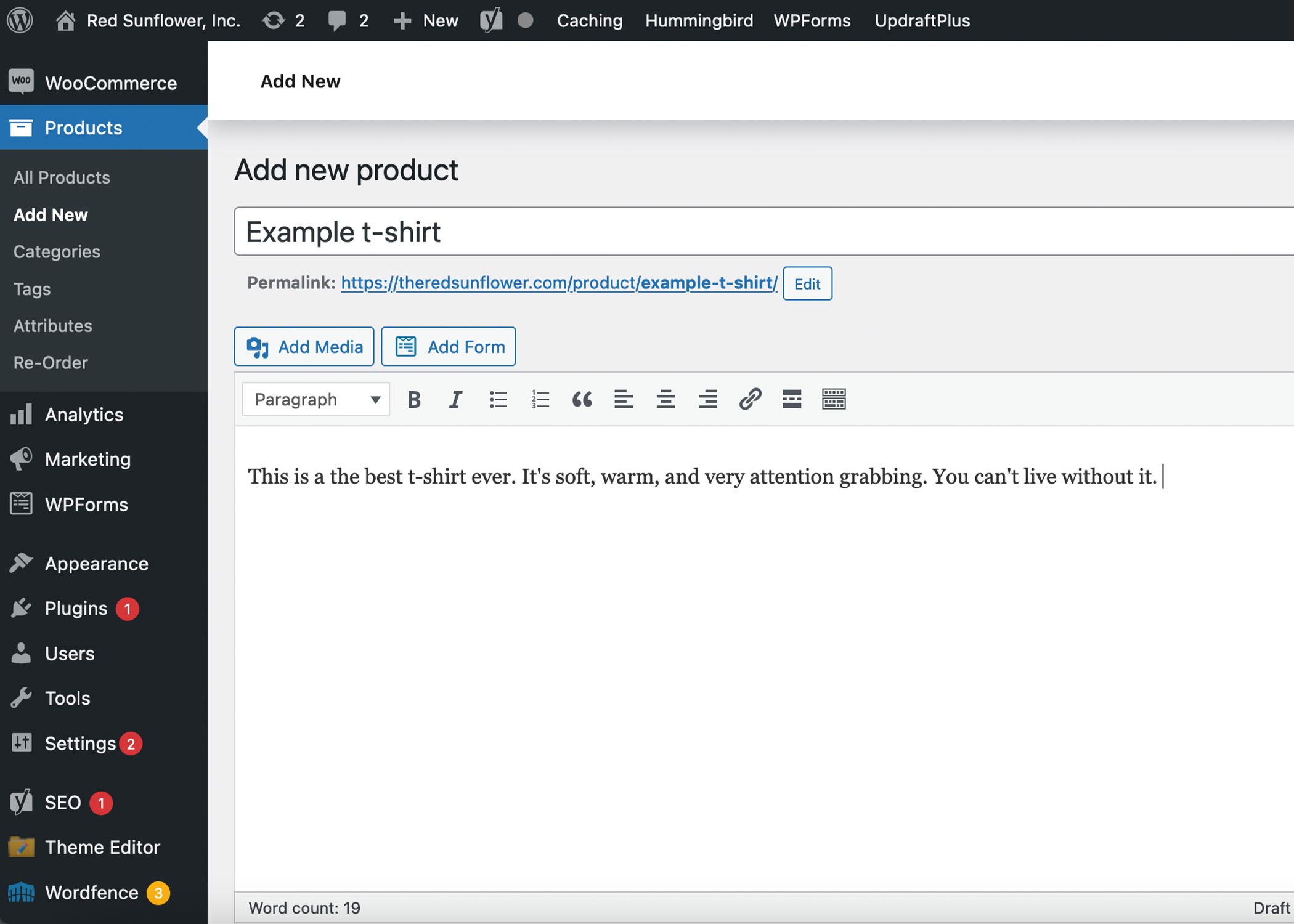Click the Add Media button

click(x=304, y=346)
